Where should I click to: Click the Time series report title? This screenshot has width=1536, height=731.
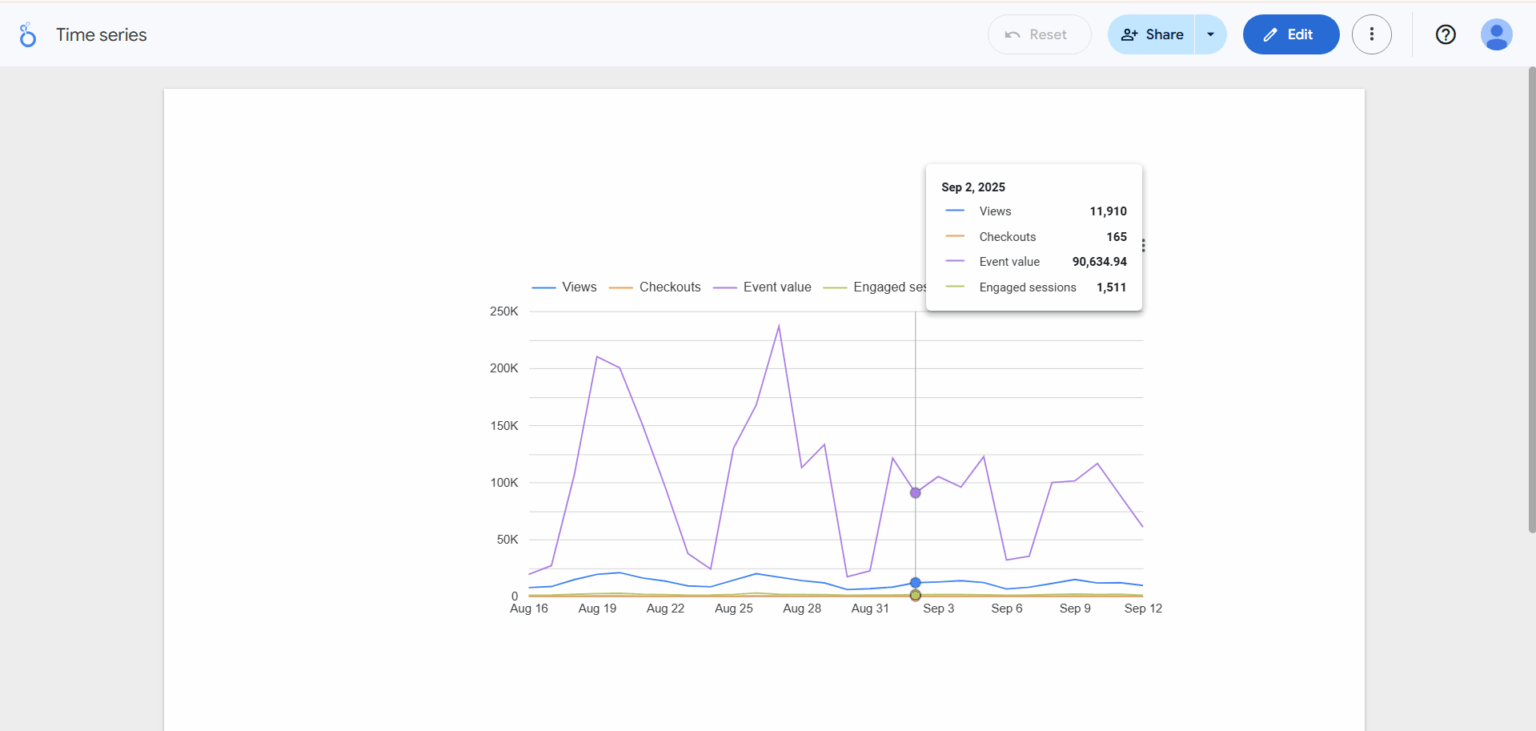101,34
